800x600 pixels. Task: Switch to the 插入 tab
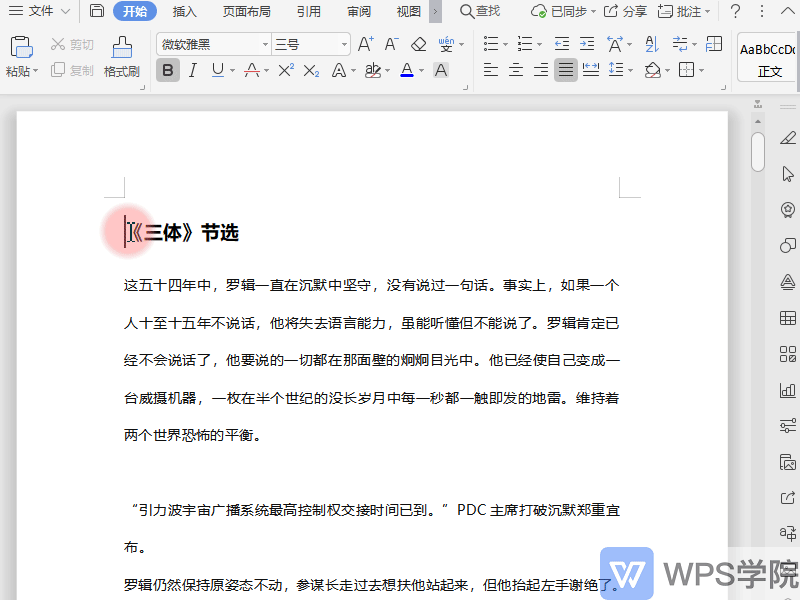(185, 11)
